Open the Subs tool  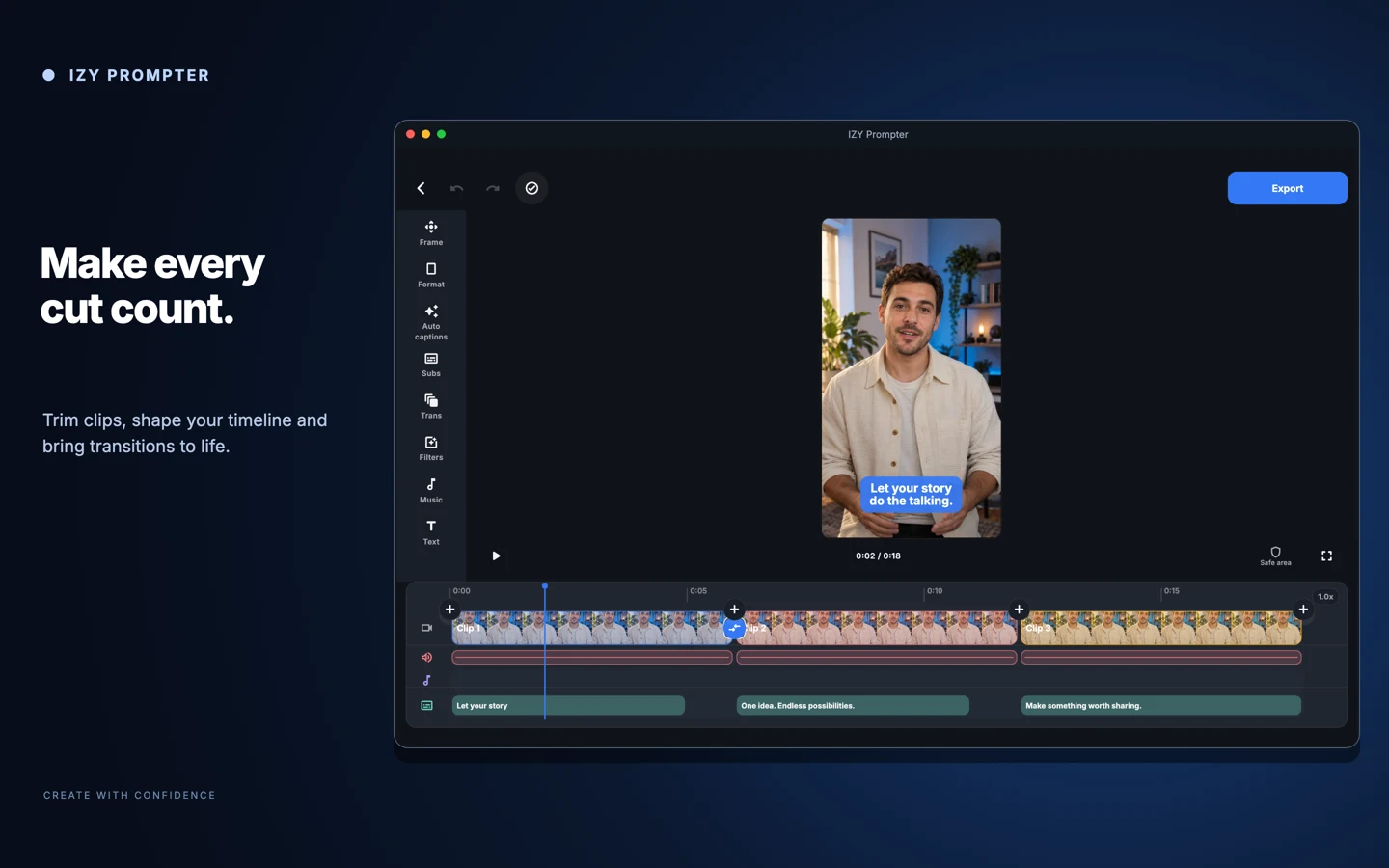tap(431, 365)
